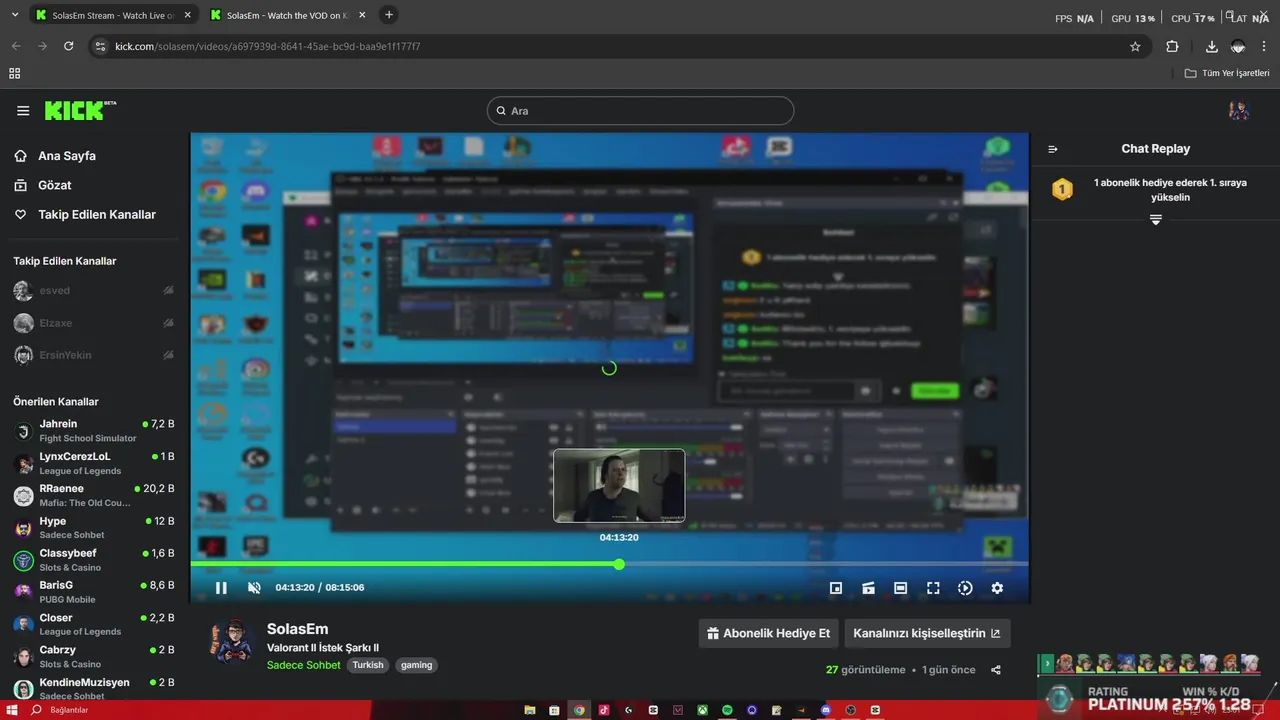Screen dimensions: 1280x720
Task: Open browser extensions puzzle icon
Action: 1172,46
